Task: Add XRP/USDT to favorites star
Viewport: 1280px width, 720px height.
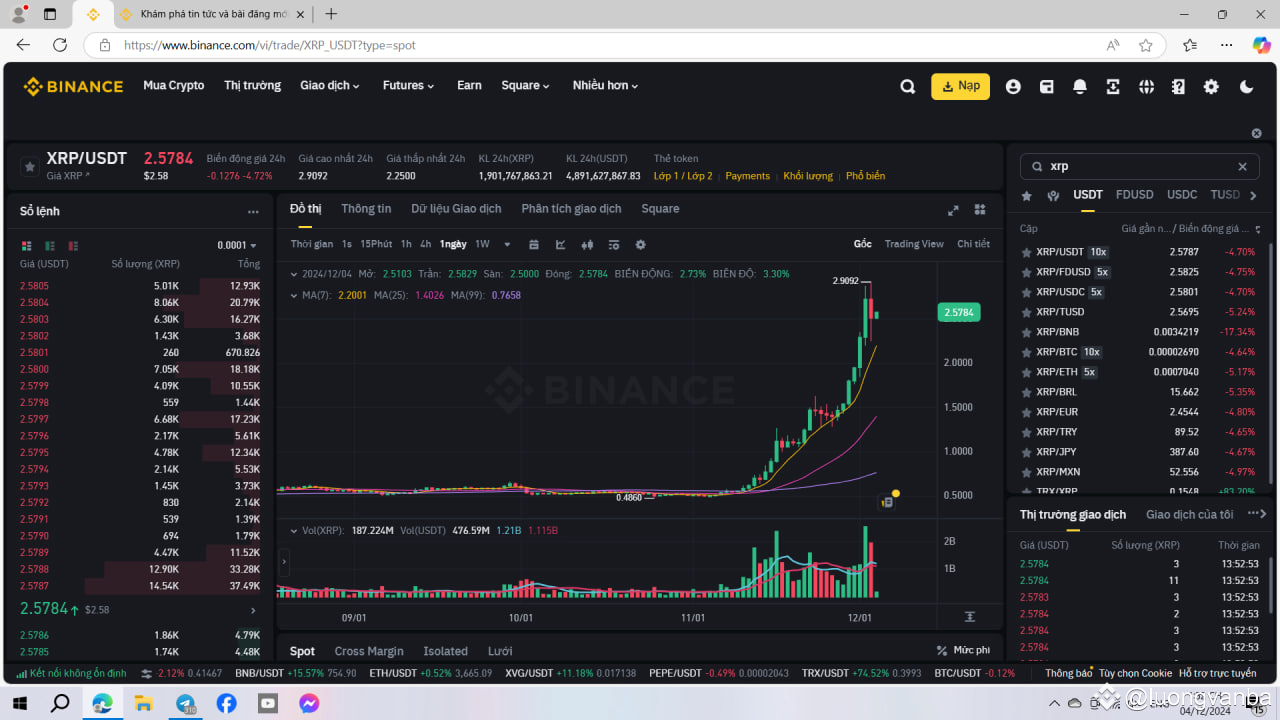Action: [x=30, y=167]
